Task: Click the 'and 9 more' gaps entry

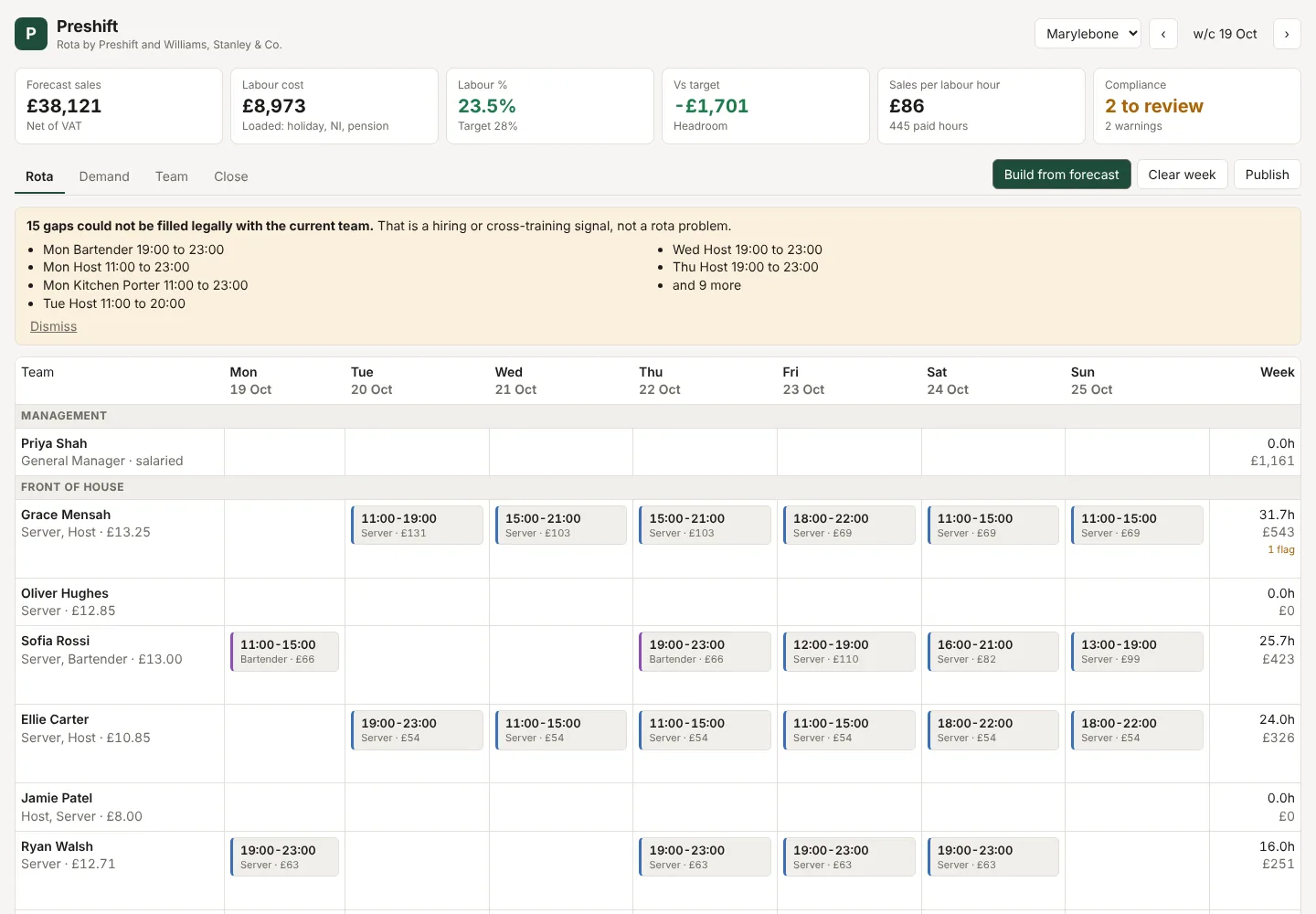Action: [706, 285]
